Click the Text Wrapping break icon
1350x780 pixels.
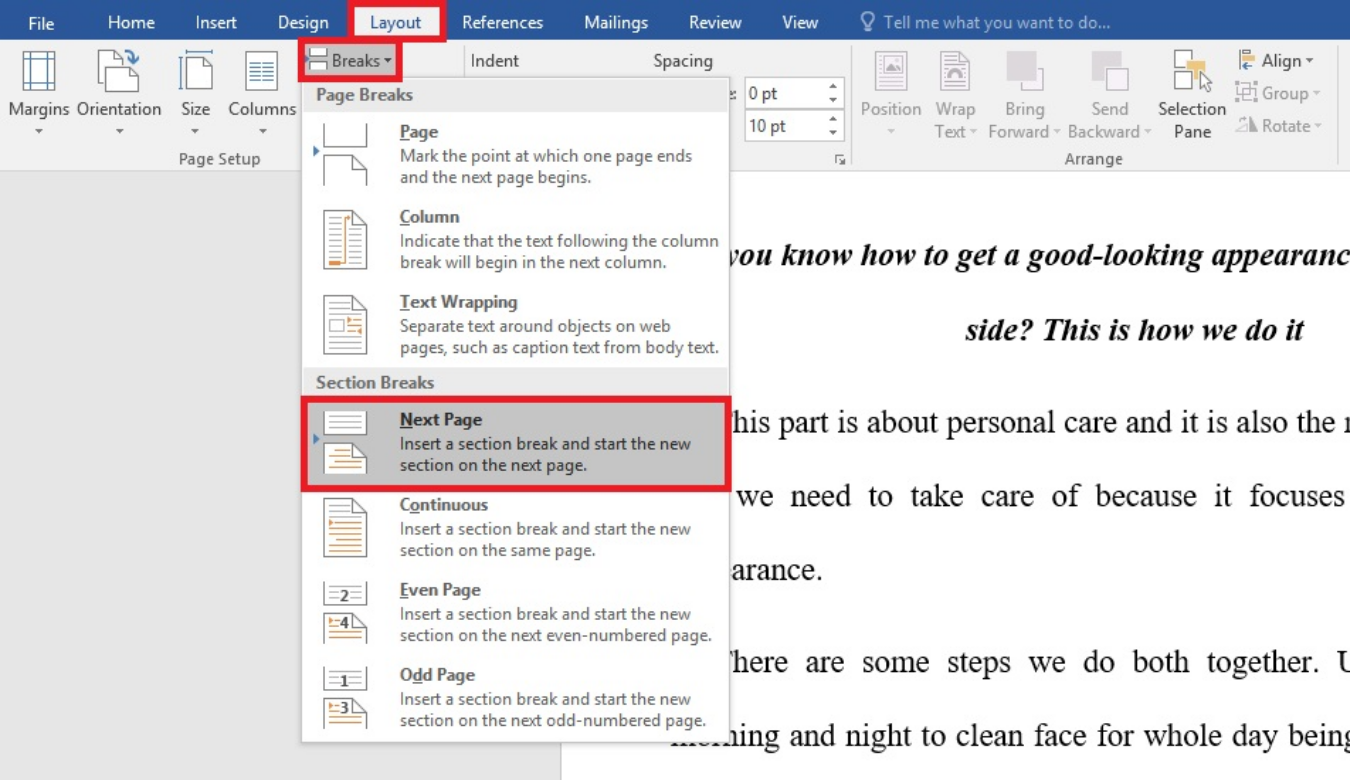pyautogui.click(x=345, y=325)
